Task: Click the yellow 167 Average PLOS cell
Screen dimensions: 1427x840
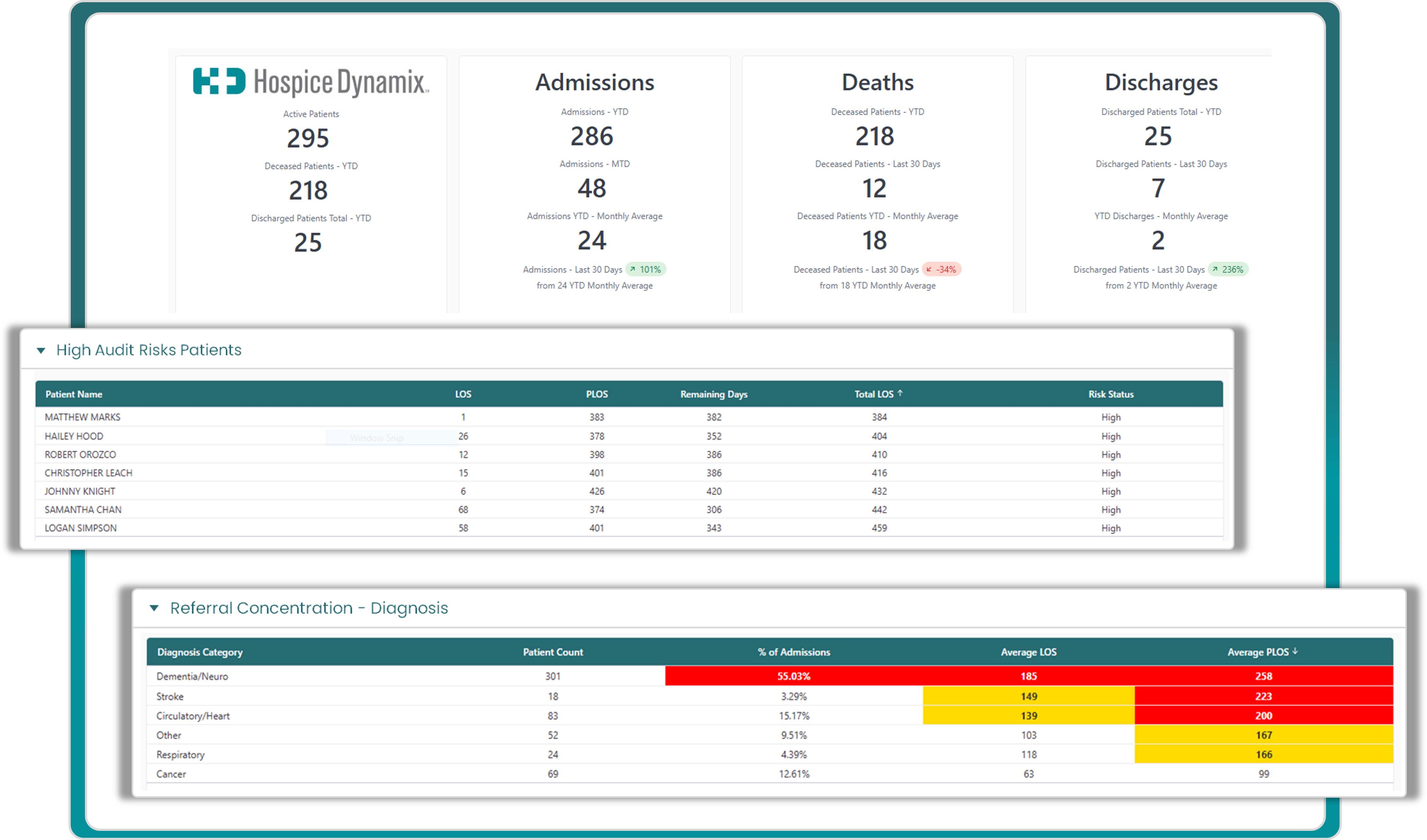Action: click(1263, 735)
